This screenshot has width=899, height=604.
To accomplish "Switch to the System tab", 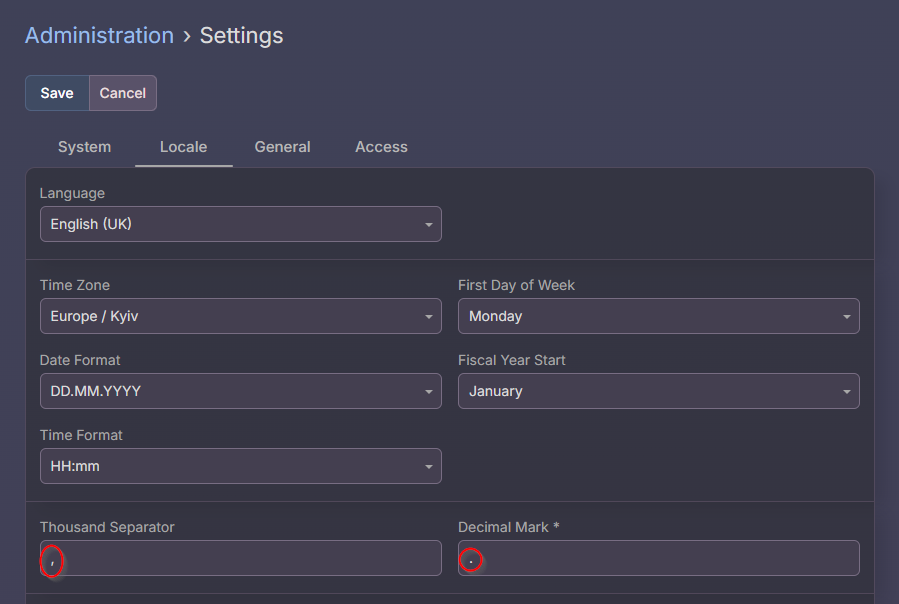I will pos(84,147).
